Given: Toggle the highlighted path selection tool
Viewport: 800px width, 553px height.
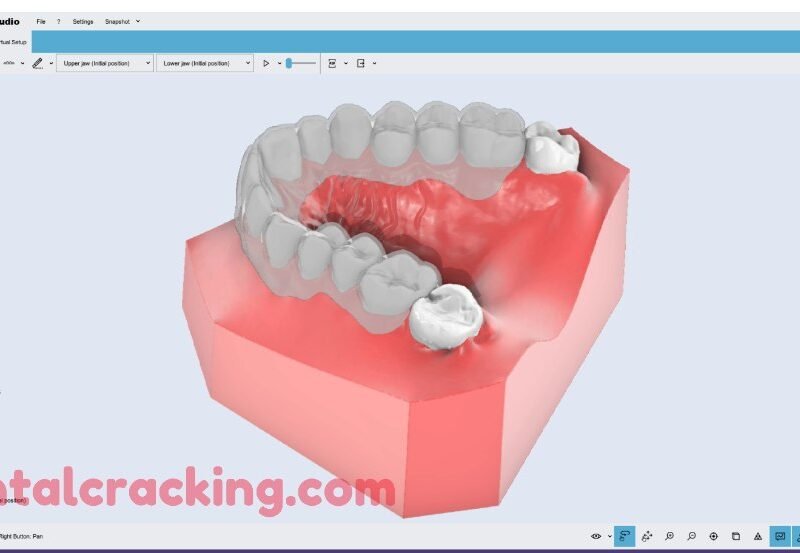Looking at the screenshot, I should click(x=624, y=536).
